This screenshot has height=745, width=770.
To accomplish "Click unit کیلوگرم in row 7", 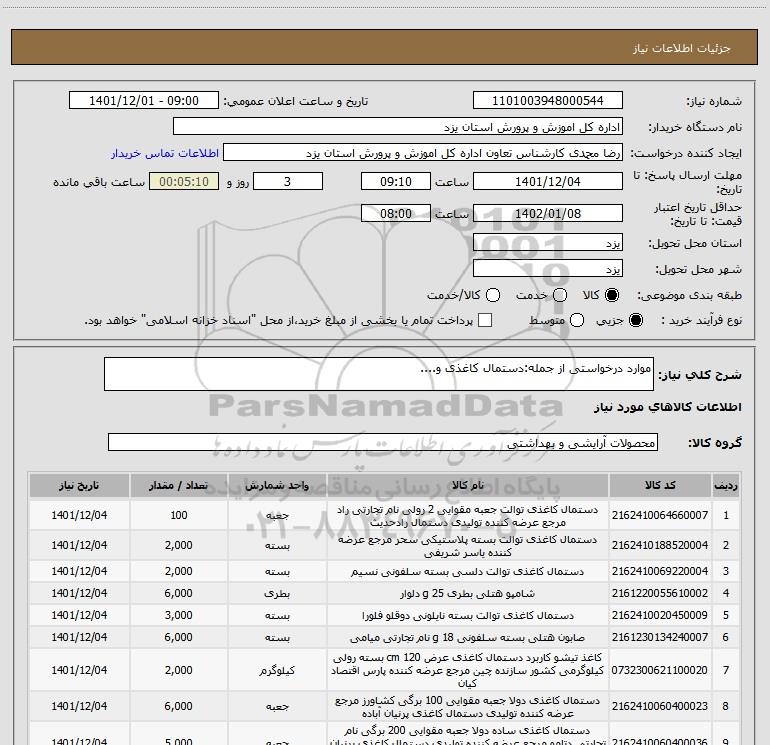I will coord(277,670).
